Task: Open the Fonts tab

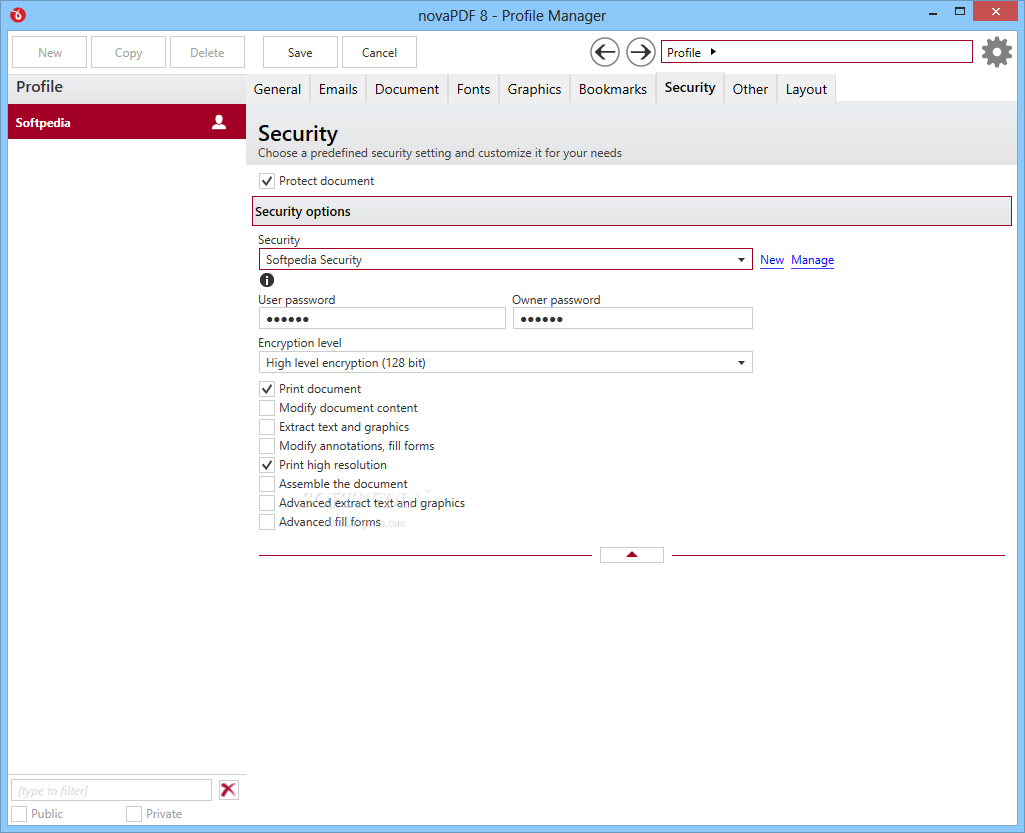Action: pyautogui.click(x=473, y=89)
